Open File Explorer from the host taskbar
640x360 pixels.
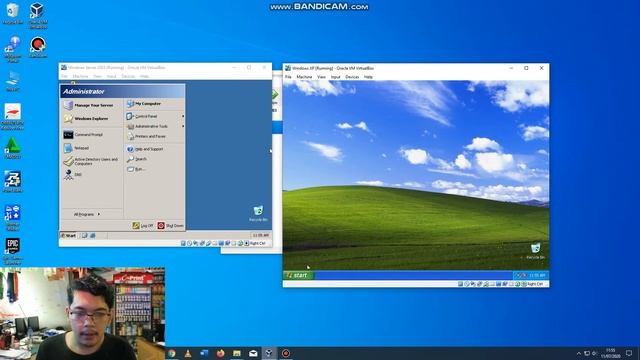237,353
